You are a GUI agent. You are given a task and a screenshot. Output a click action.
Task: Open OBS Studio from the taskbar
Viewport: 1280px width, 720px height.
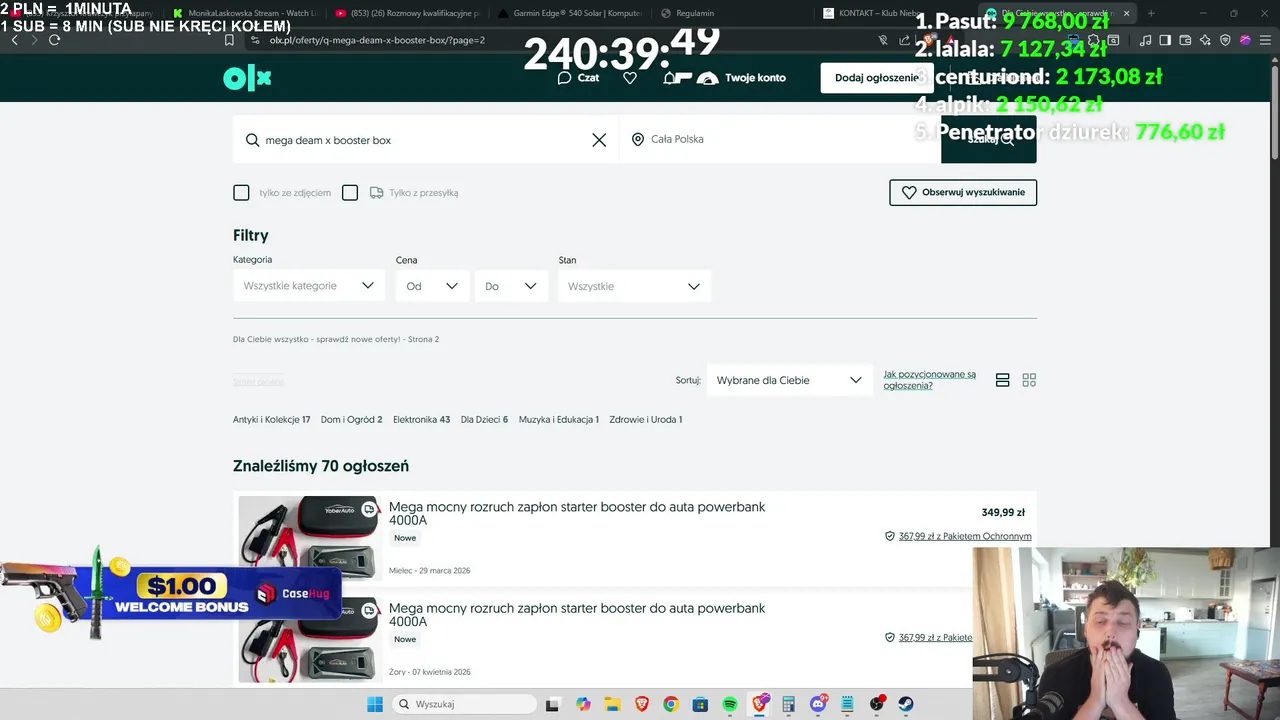point(877,704)
